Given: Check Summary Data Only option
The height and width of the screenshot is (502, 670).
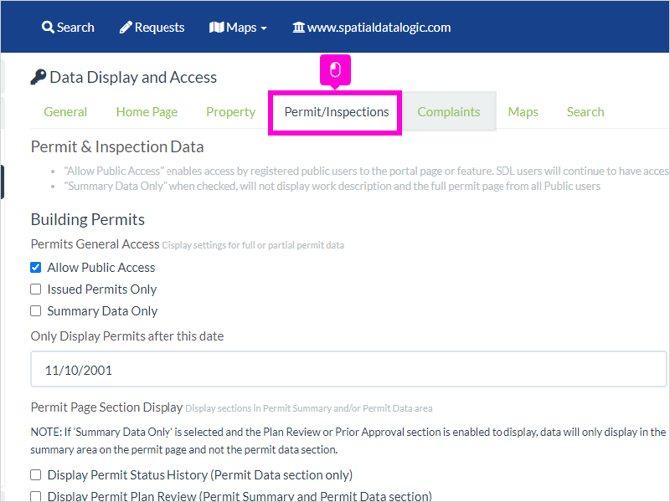Looking at the screenshot, I should (35, 311).
